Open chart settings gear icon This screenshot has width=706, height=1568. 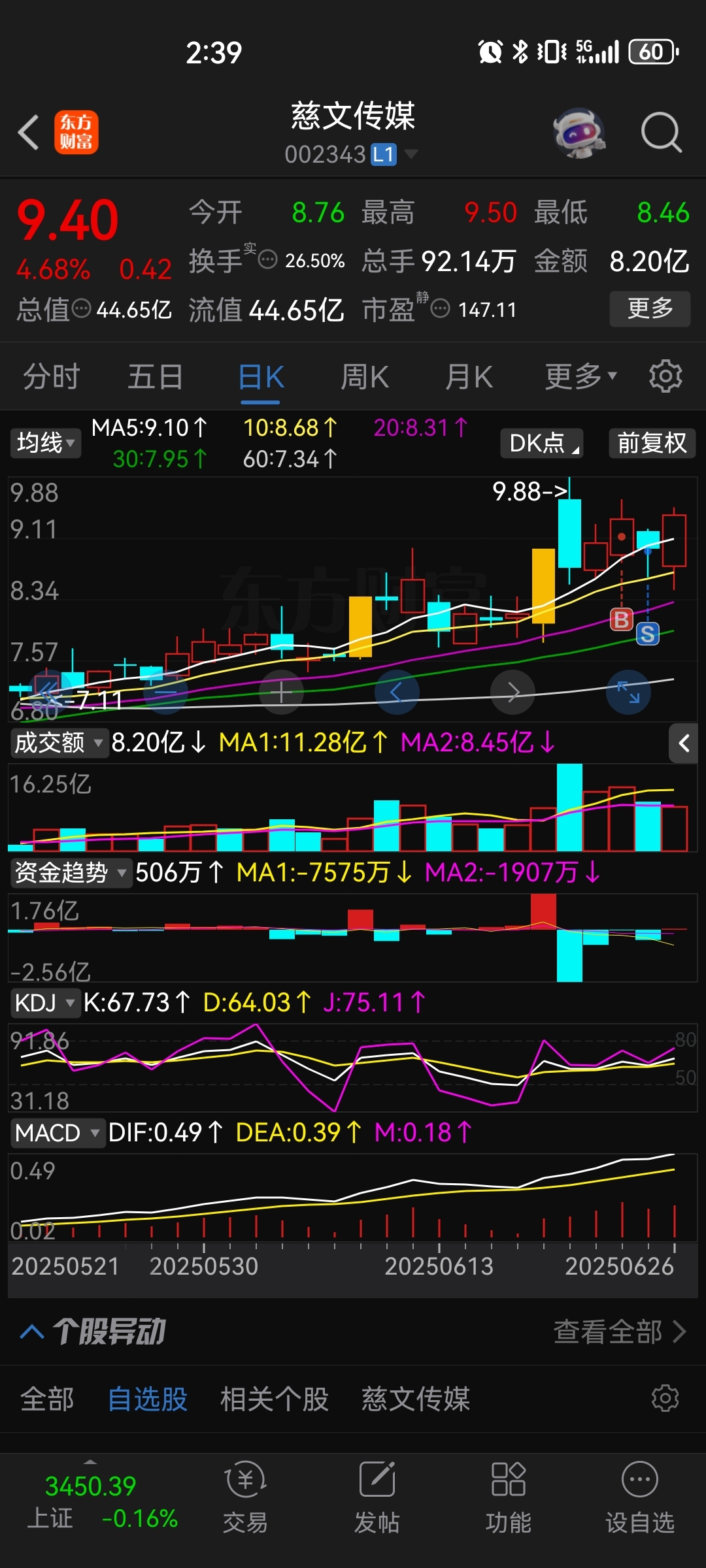click(665, 376)
